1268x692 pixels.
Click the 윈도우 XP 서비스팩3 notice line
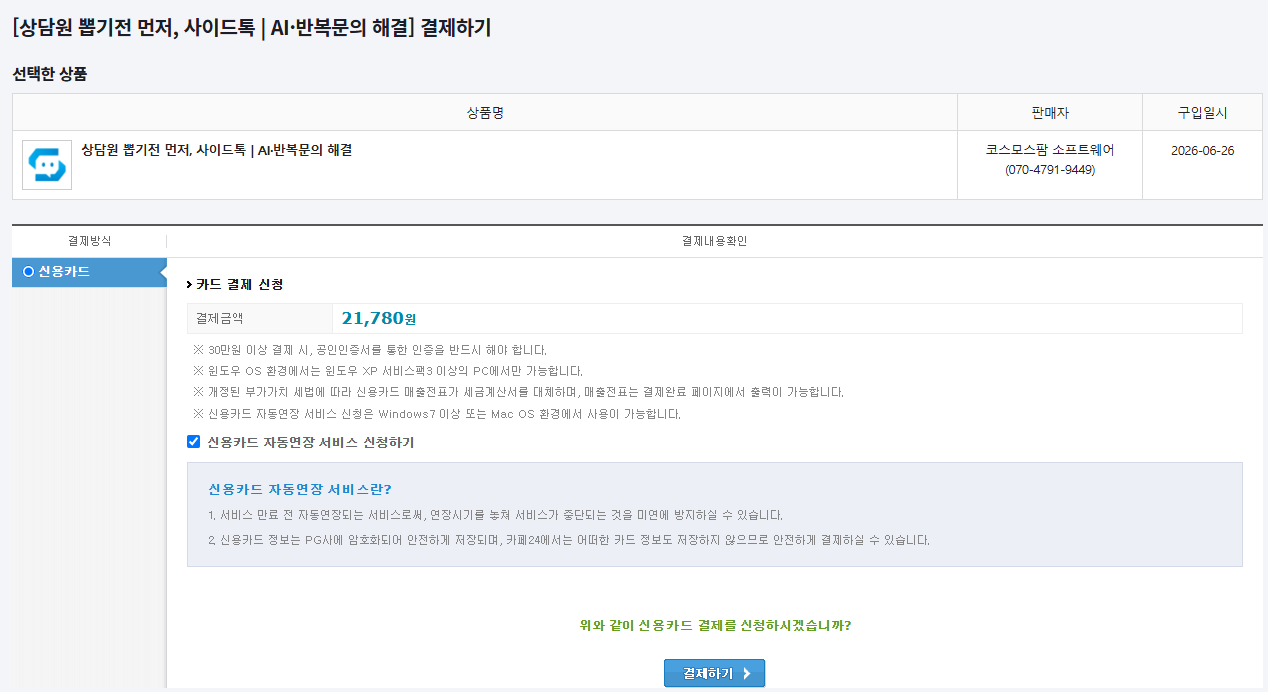click(388, 371)
